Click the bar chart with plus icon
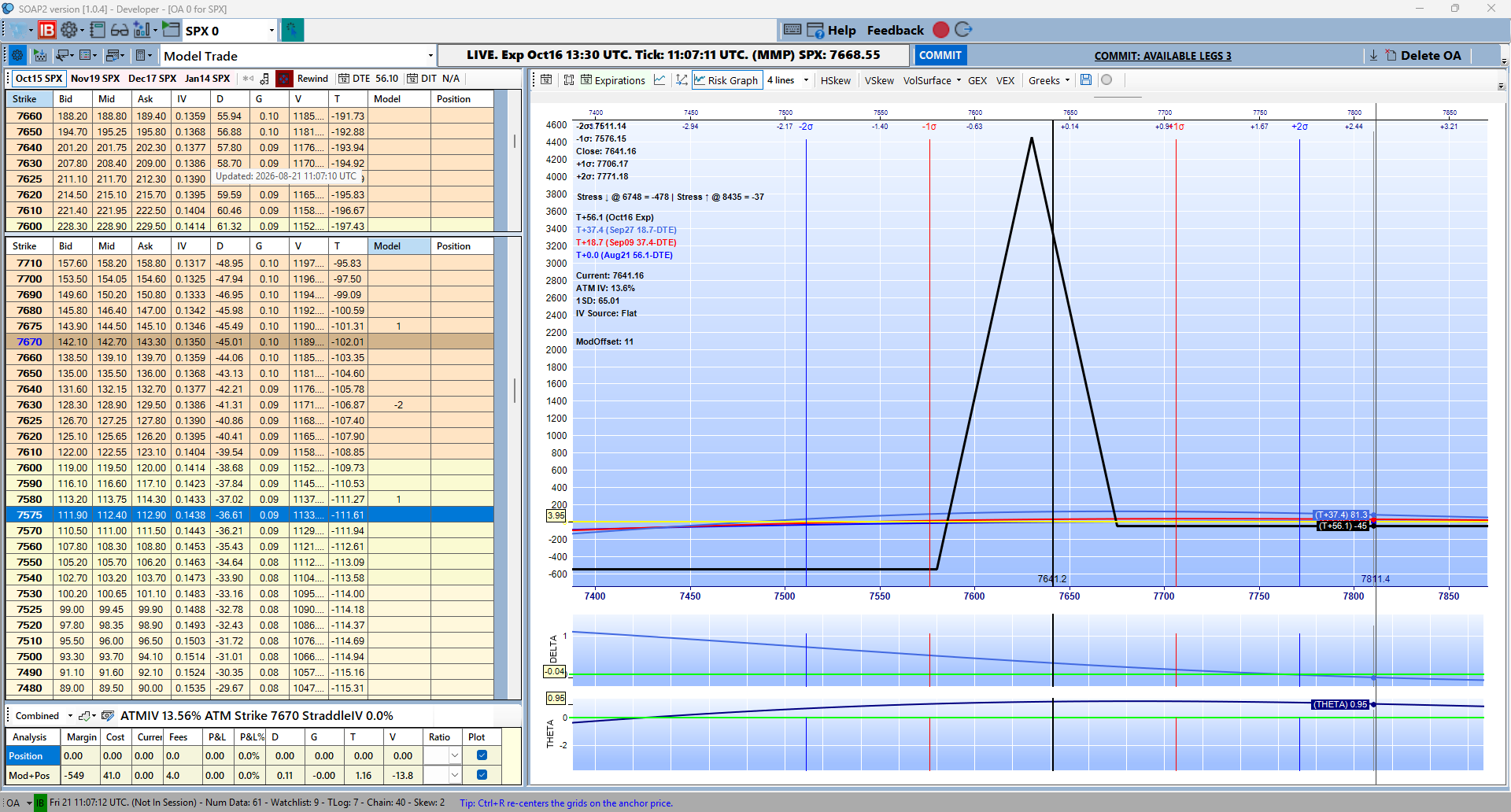This screenshot has height=812, width=1511. pos(142,31)
